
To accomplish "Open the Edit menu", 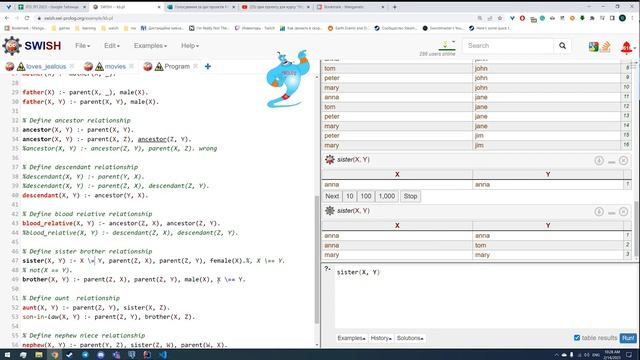I will [112, 46].
